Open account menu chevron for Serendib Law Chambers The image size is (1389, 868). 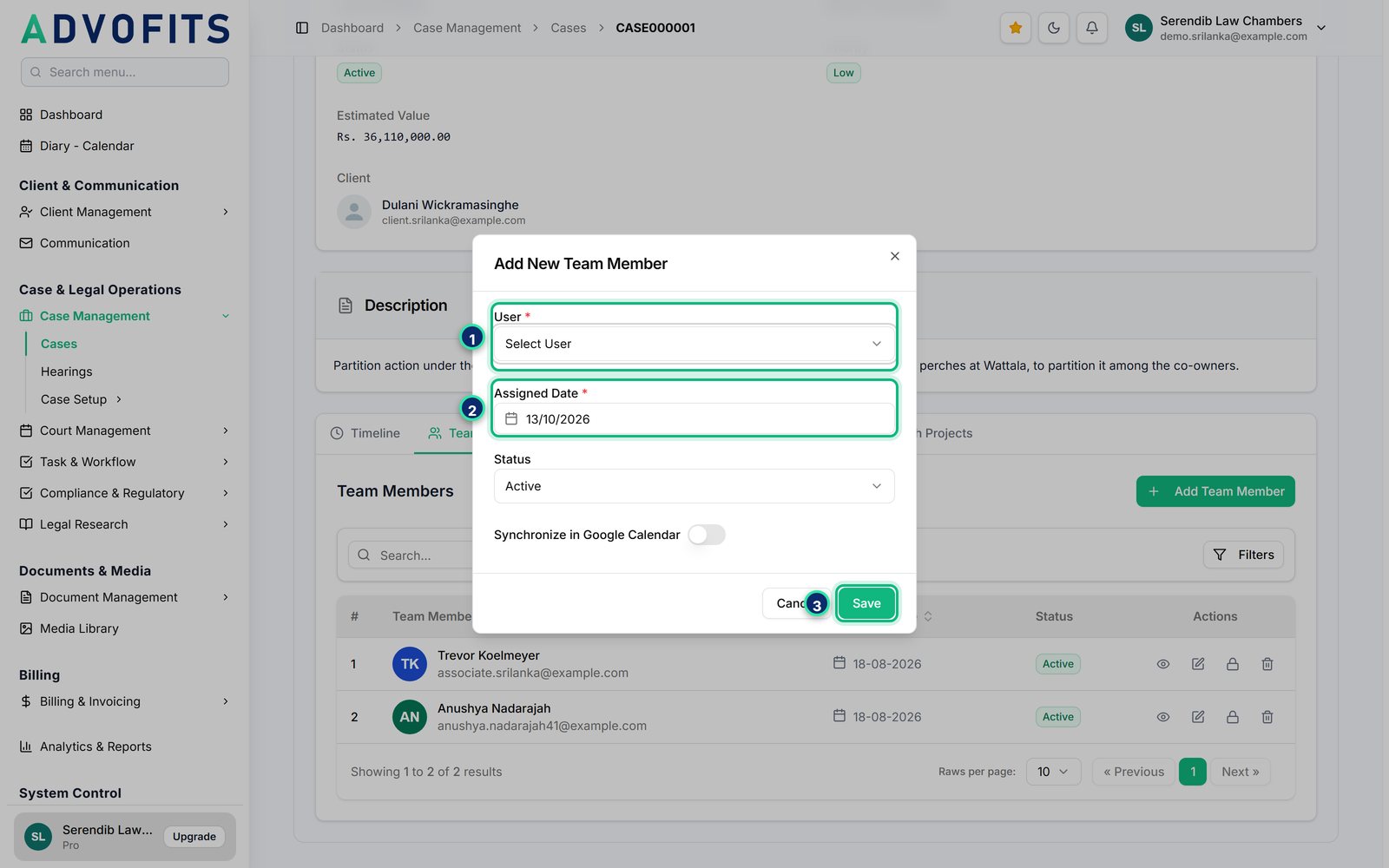click(x=1321, y=28)
